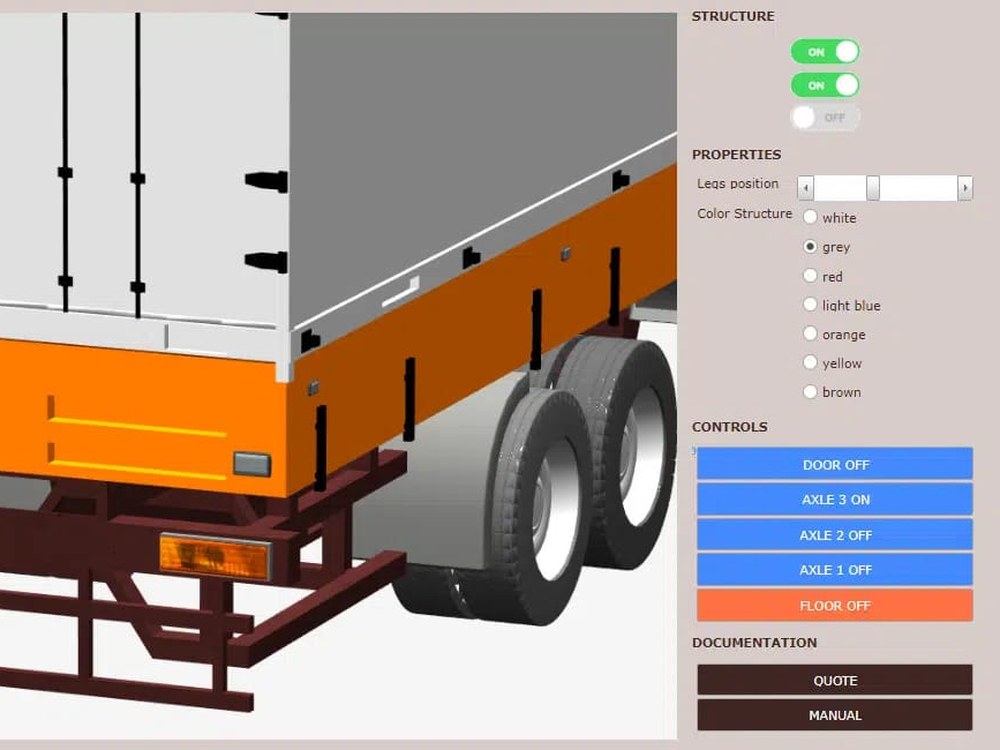Click the 'PROPERTIES' heading
1000x750 pixels.
click(736, 154)
